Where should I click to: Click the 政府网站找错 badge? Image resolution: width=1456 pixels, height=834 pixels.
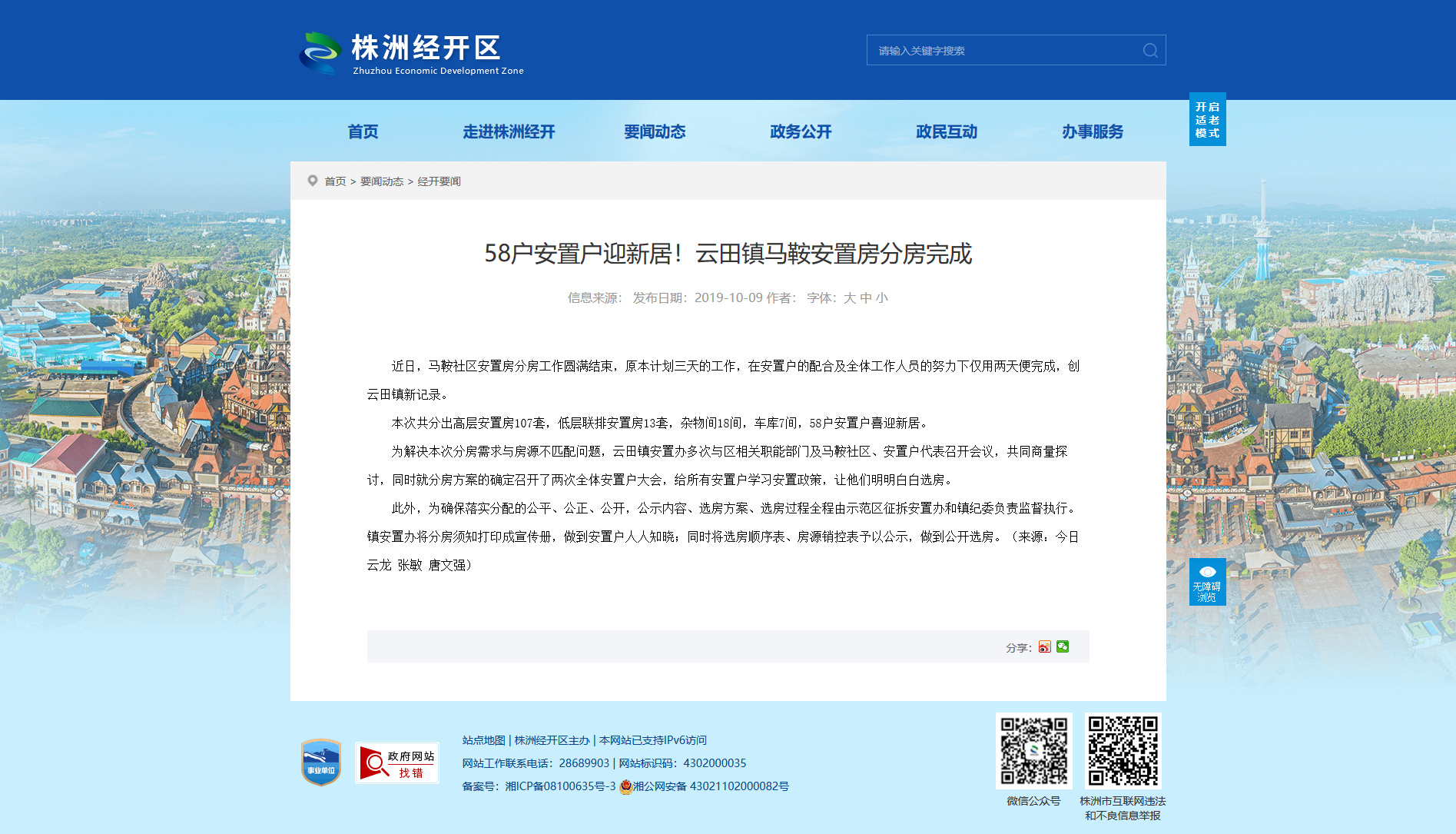click(397, 763)
